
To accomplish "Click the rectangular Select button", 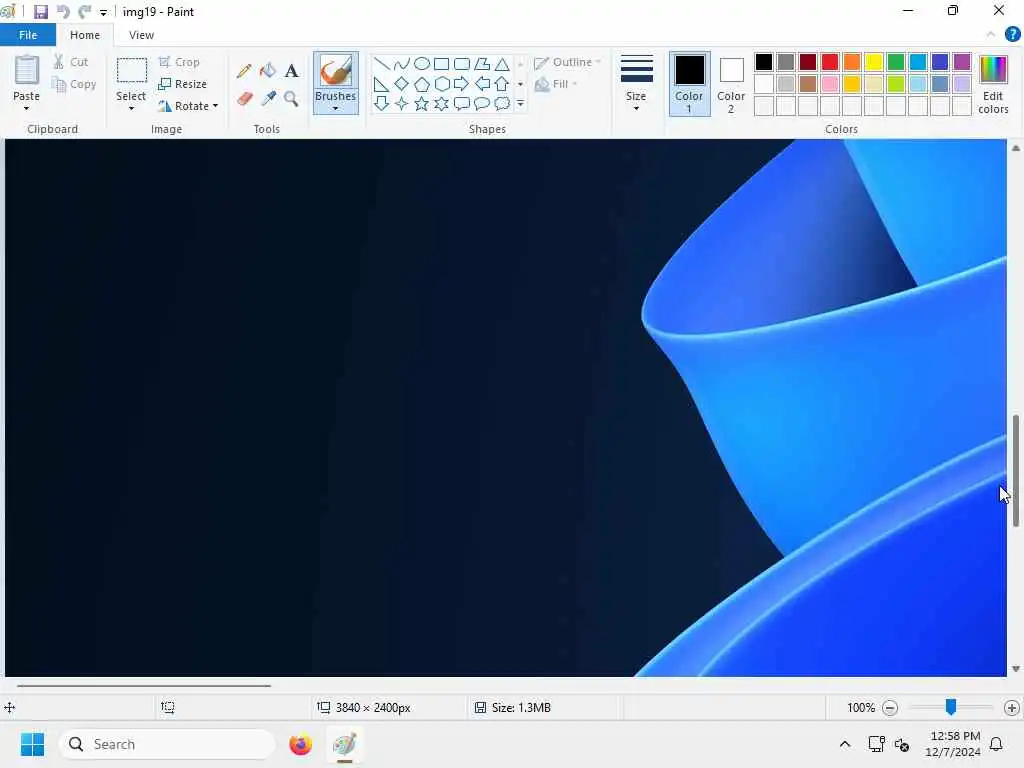I will [131, 71].
